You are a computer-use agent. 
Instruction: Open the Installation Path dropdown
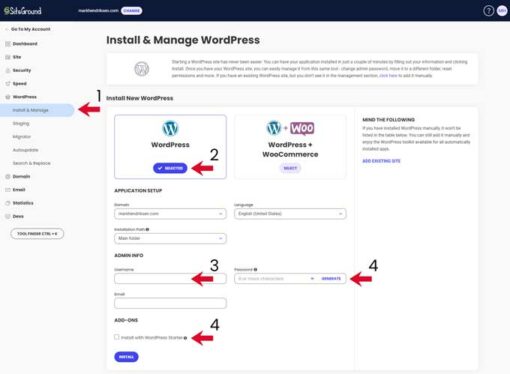(170, 238)
